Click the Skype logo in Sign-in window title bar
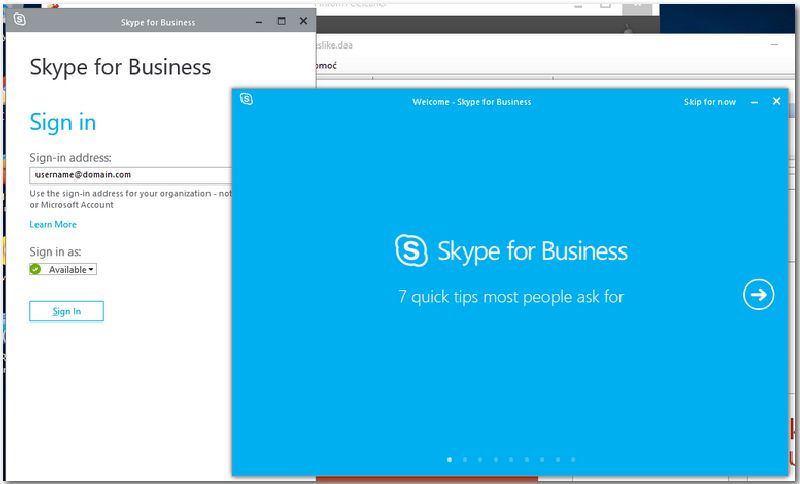 [19, 20]
